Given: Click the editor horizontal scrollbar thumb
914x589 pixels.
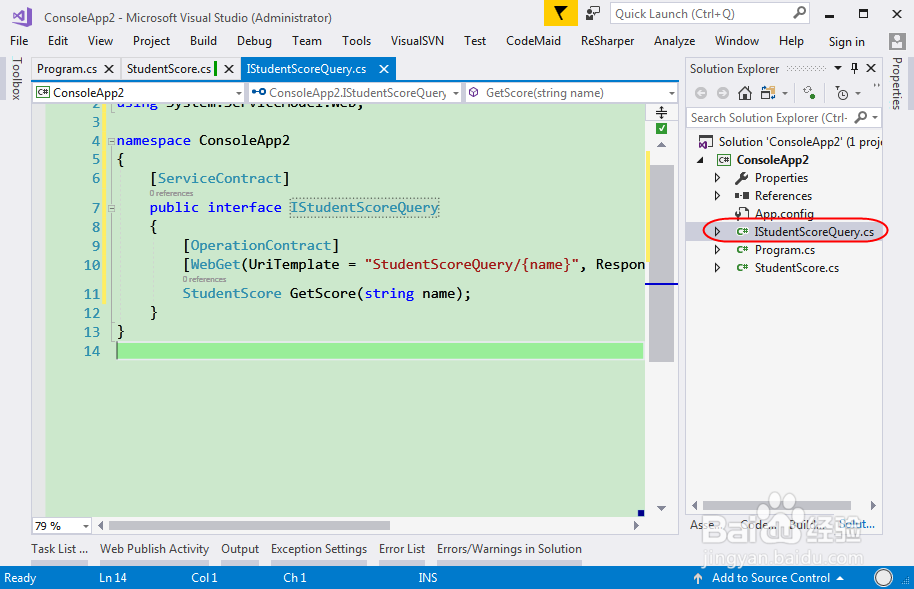Looking at the screenshot, I should tap(249, 525).
